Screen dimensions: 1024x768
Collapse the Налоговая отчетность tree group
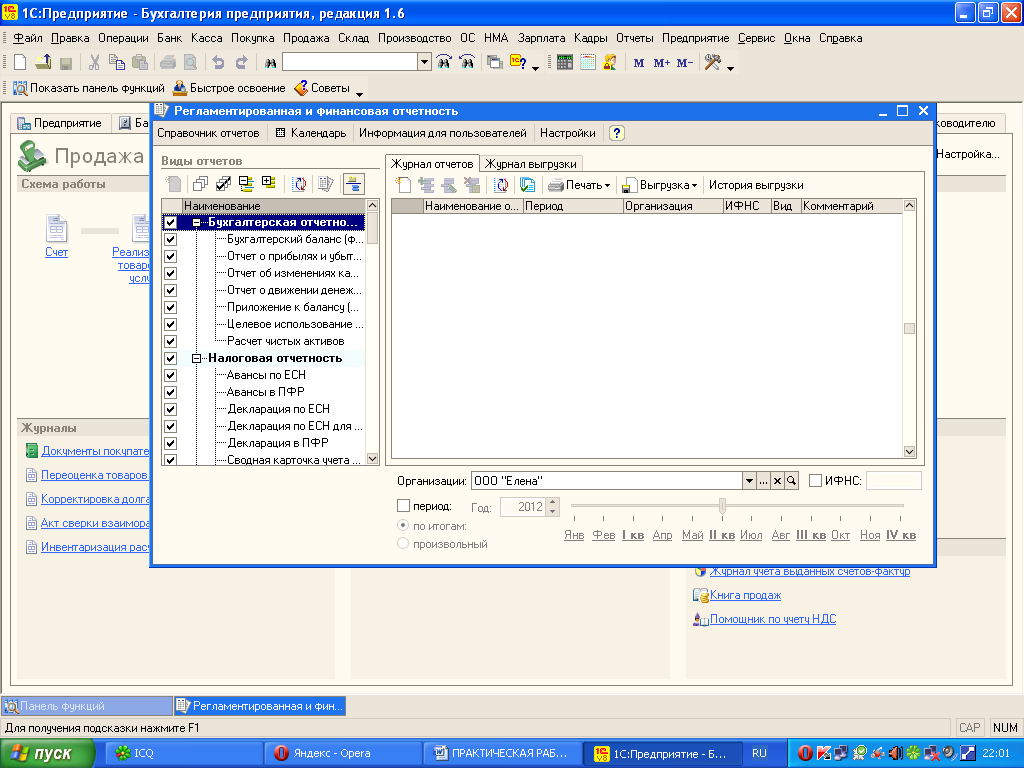click(x=196, y=359)
